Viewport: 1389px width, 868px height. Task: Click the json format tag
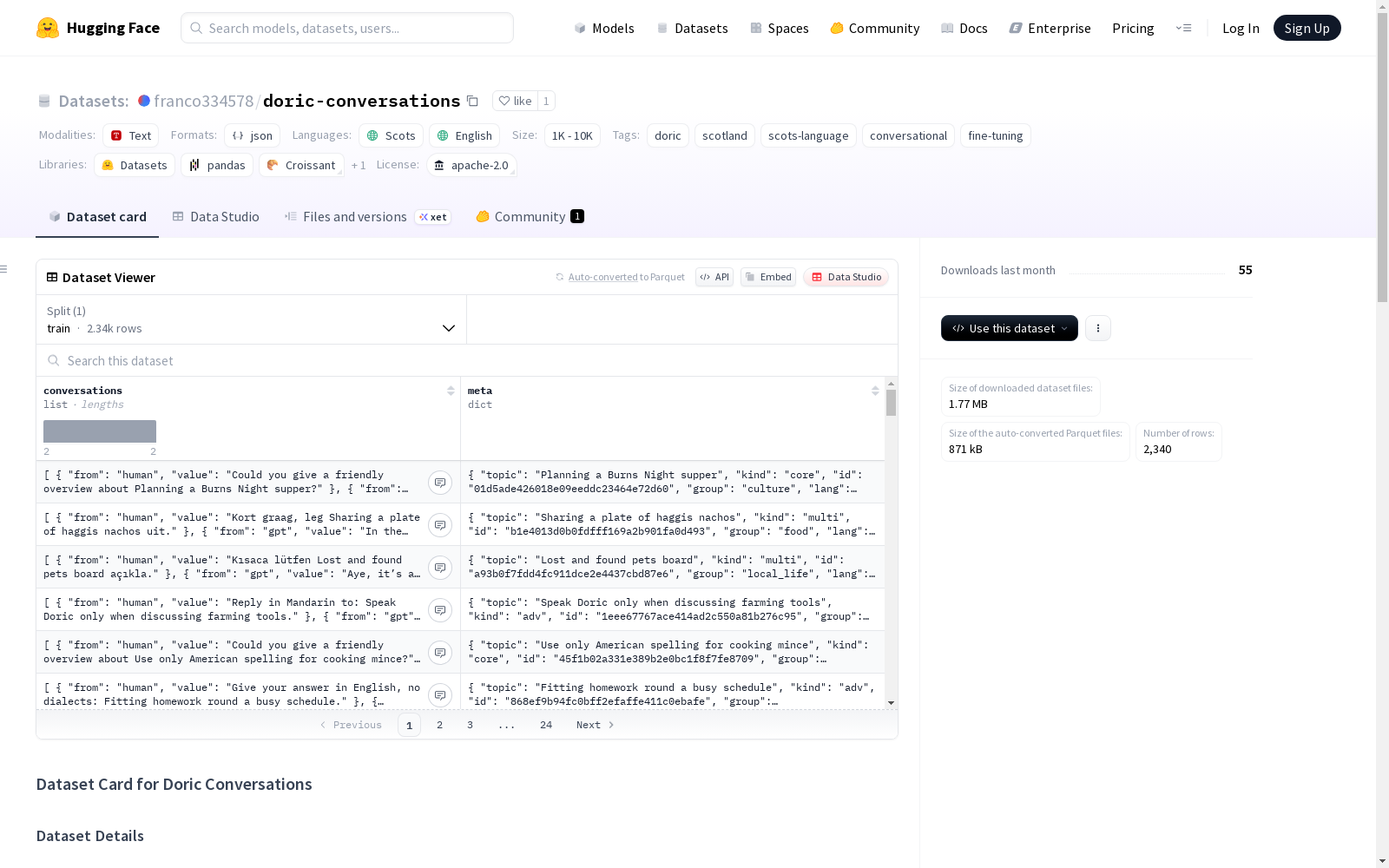tap(252, 135)
